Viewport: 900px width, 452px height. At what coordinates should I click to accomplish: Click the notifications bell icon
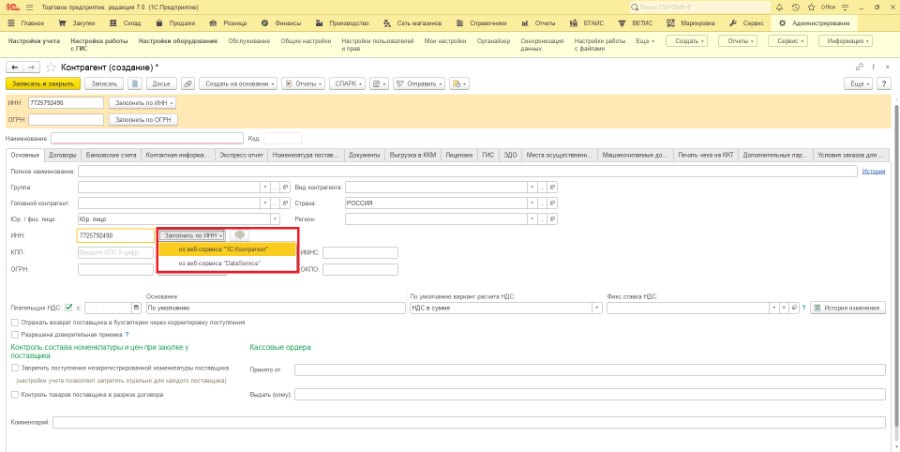pos(779,7)
